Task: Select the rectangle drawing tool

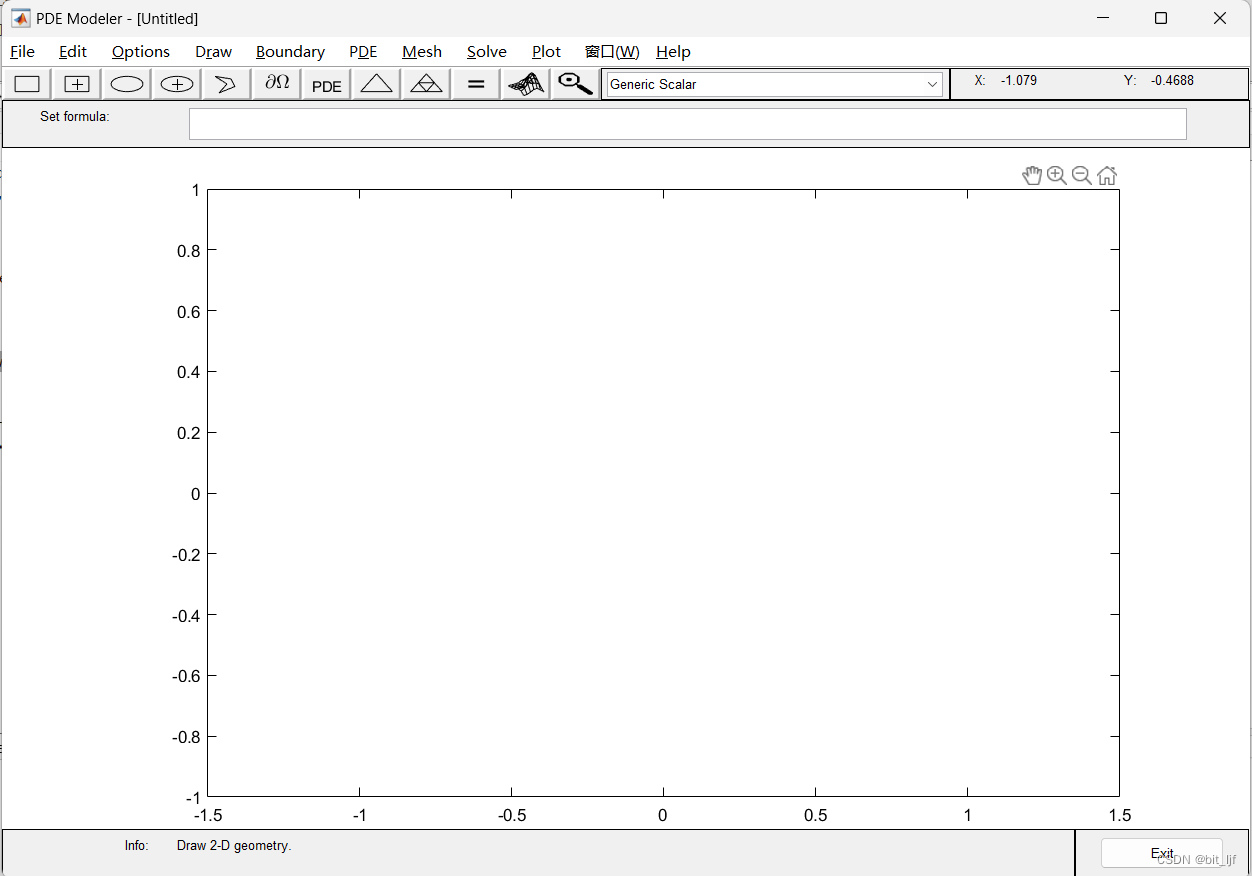Action: coord(26,84)
